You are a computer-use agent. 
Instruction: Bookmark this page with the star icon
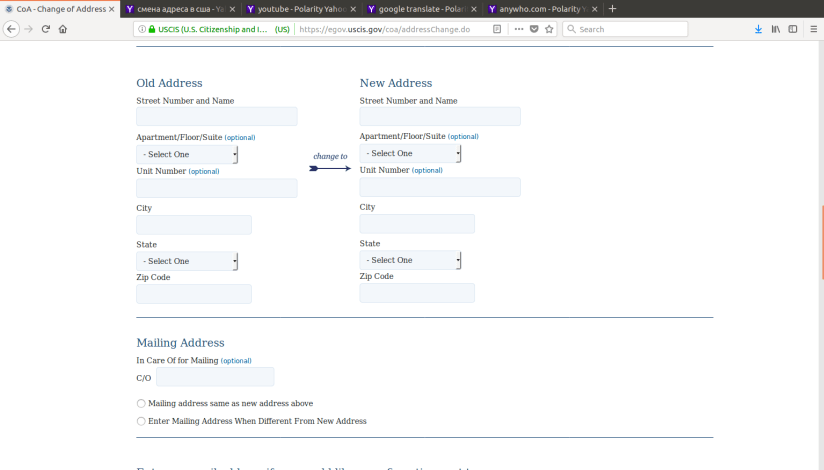click(549, 29)
